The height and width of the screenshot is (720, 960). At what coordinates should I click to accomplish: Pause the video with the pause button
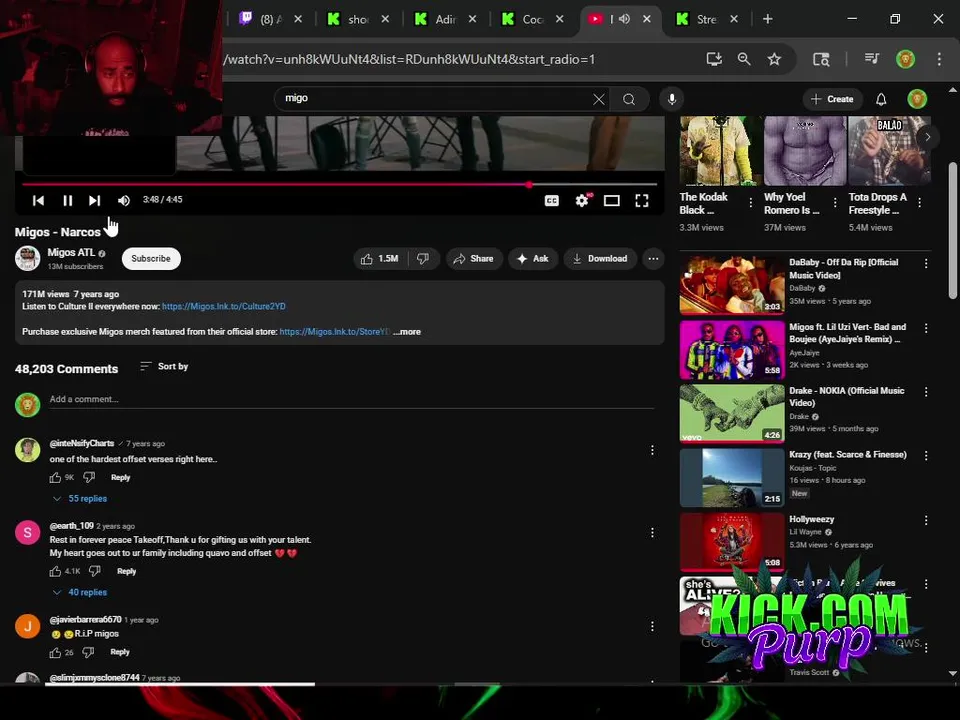tap(67, 201)
